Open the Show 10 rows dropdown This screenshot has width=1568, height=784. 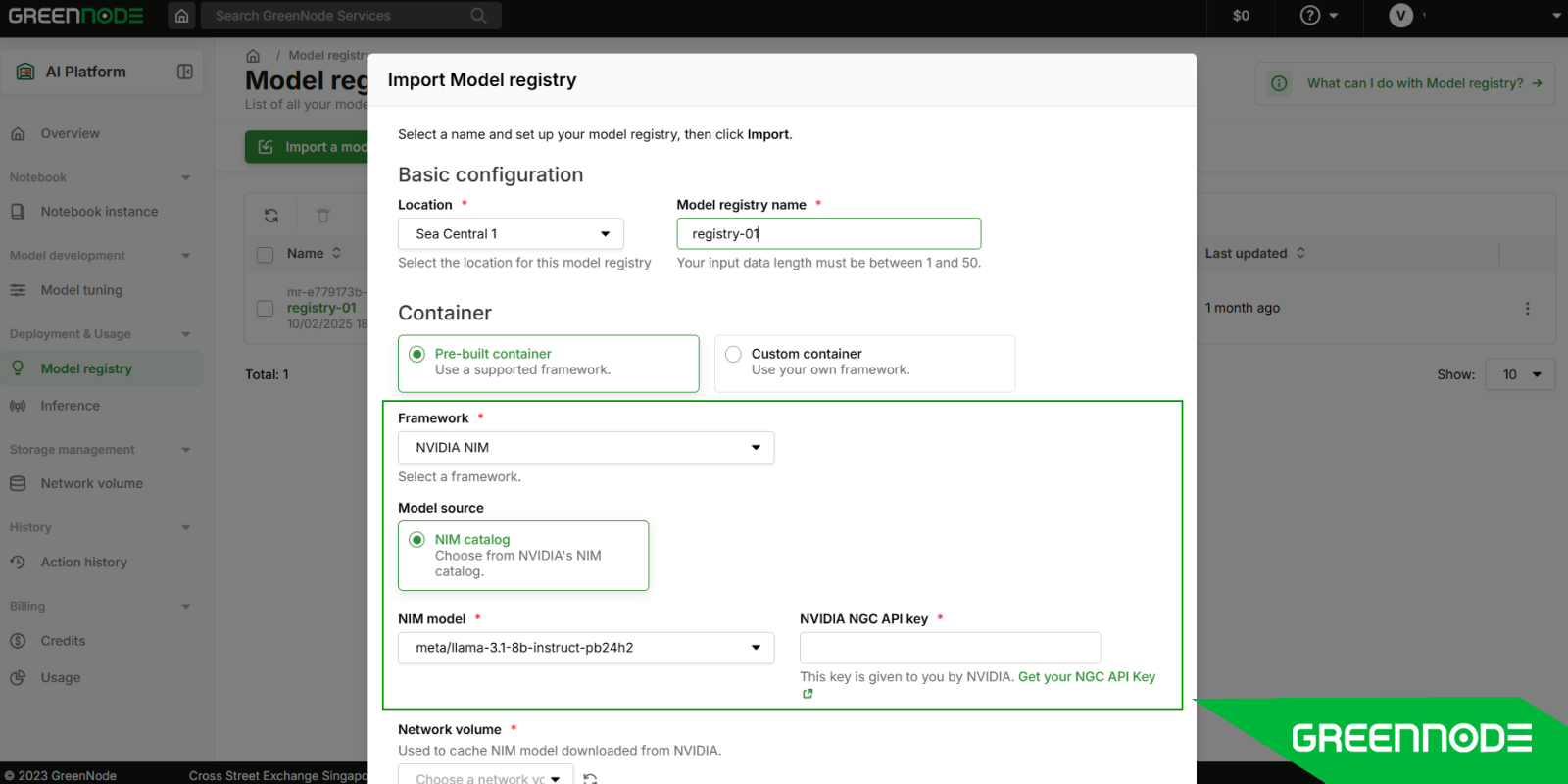1520,374
